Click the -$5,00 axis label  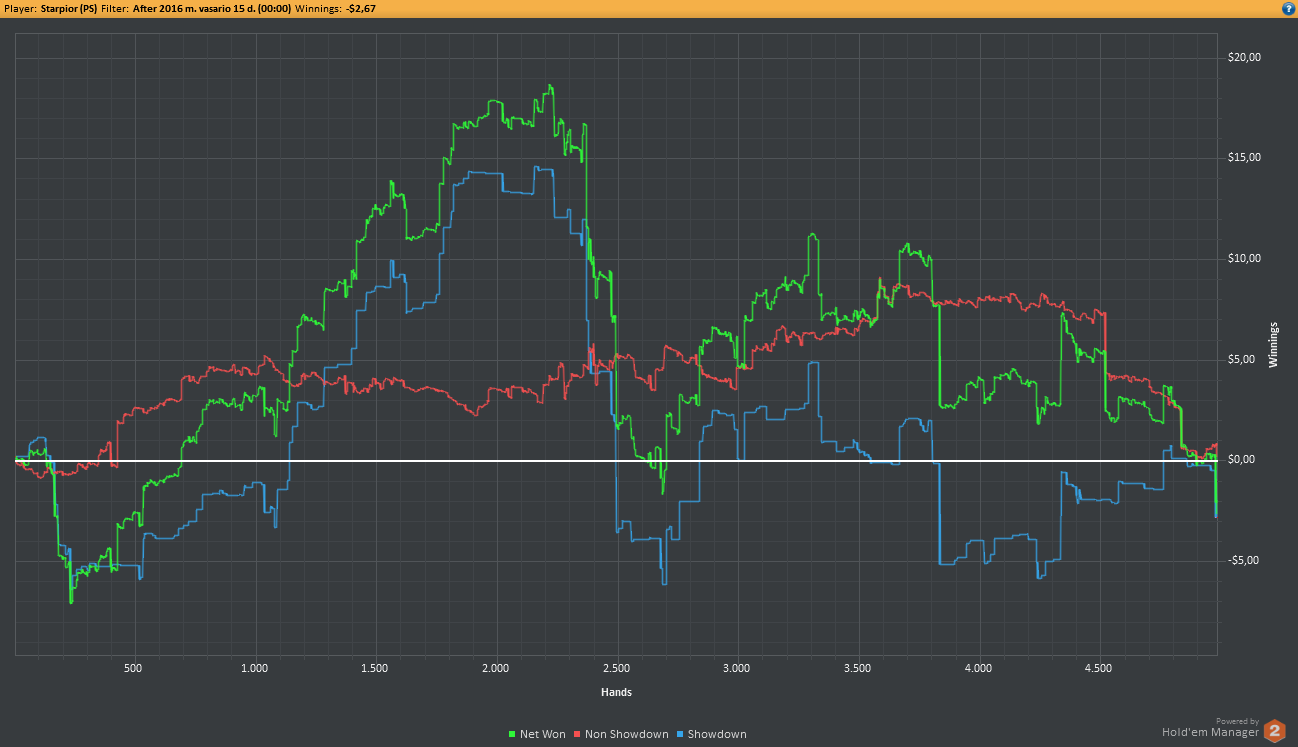[x=1243, y=561]
